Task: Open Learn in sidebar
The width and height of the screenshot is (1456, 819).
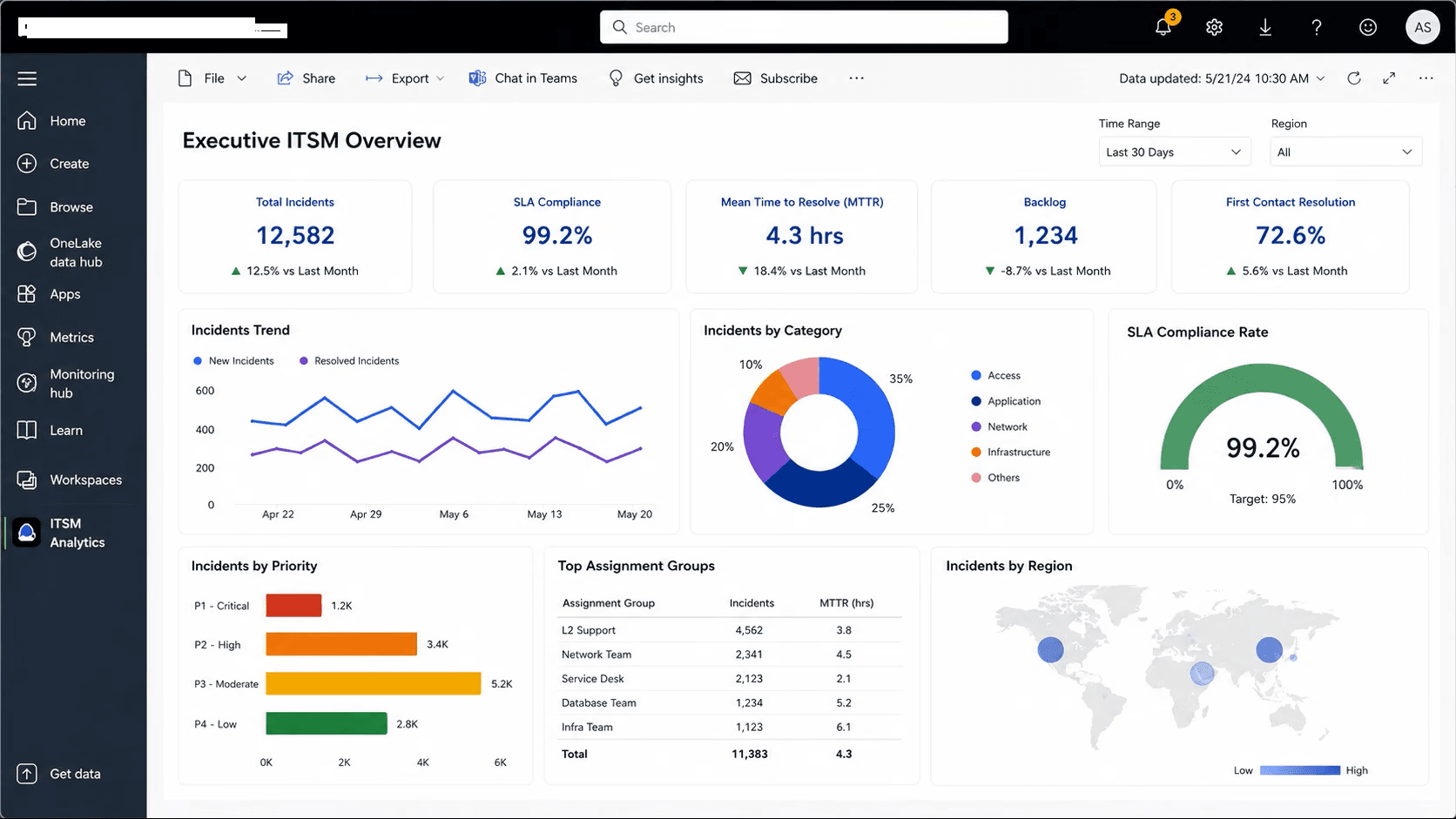Action: (51, 430)
